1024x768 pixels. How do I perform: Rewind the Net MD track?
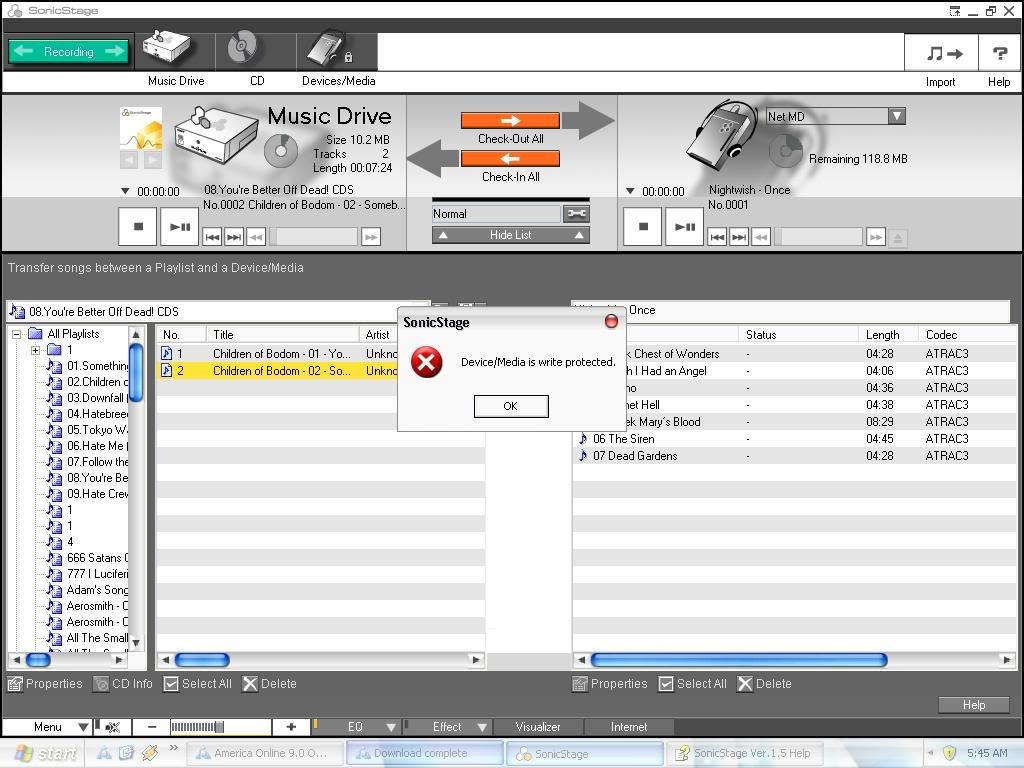click(761, 237)
